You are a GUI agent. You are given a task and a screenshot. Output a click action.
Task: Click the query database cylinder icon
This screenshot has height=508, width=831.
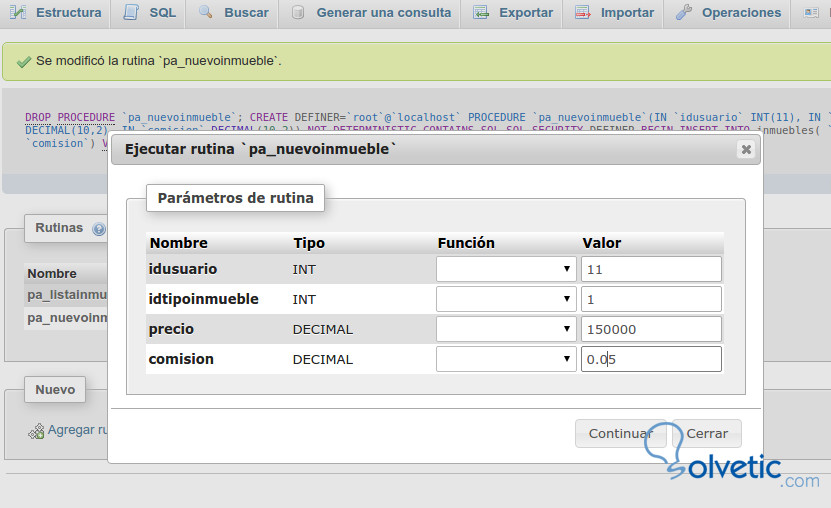pos(298,12)
